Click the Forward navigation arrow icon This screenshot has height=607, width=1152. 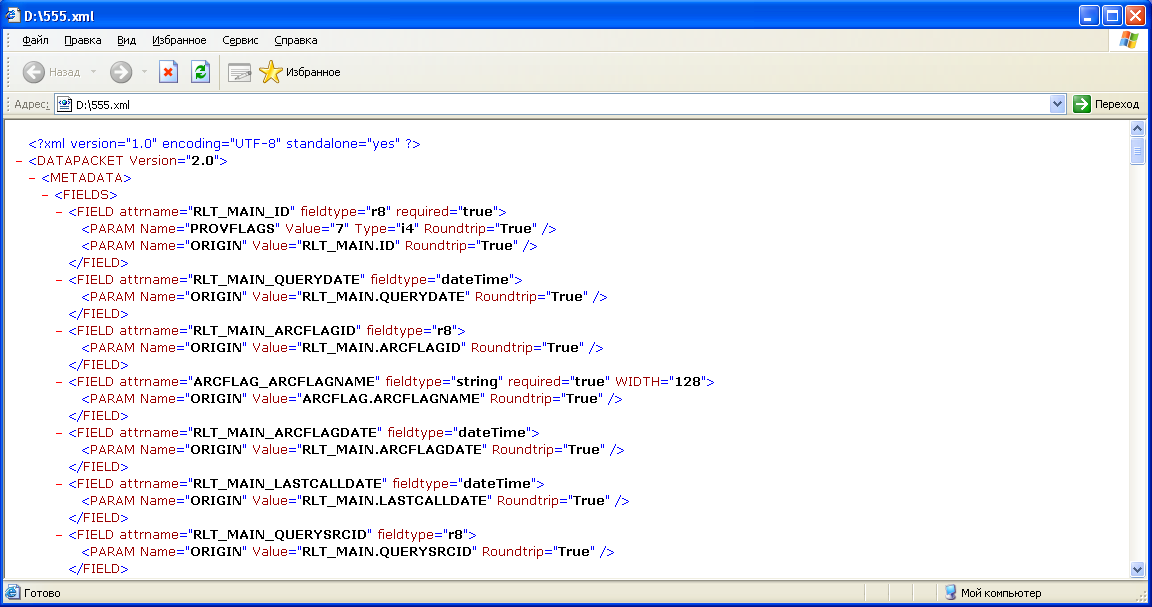(121, 72)
